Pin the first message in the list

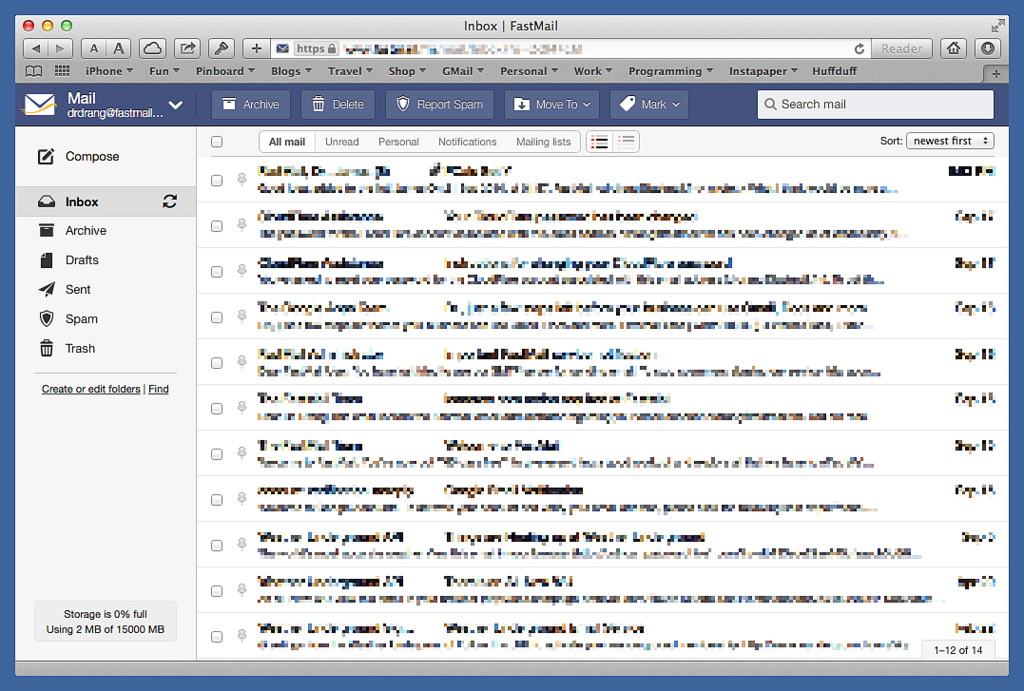[x=242, y=180]
